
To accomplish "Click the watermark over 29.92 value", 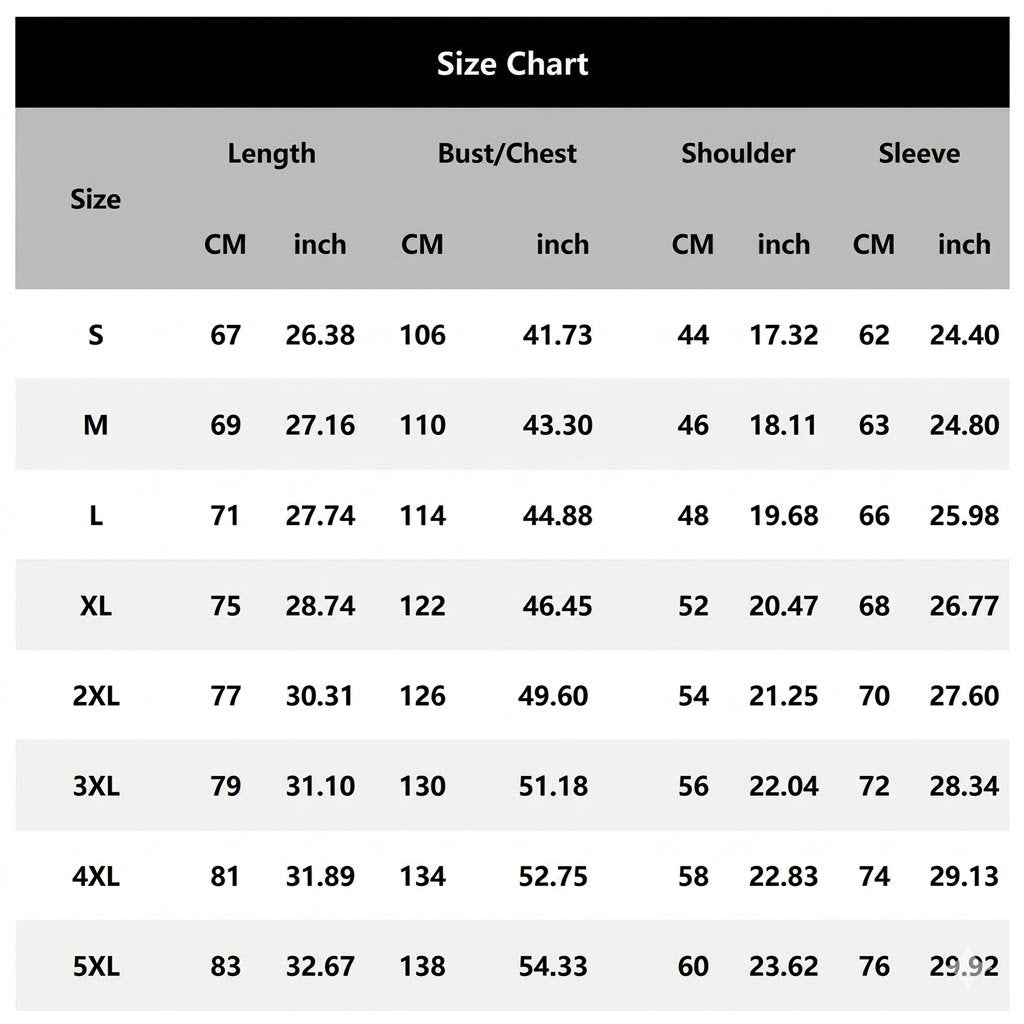I will [967, 966].
